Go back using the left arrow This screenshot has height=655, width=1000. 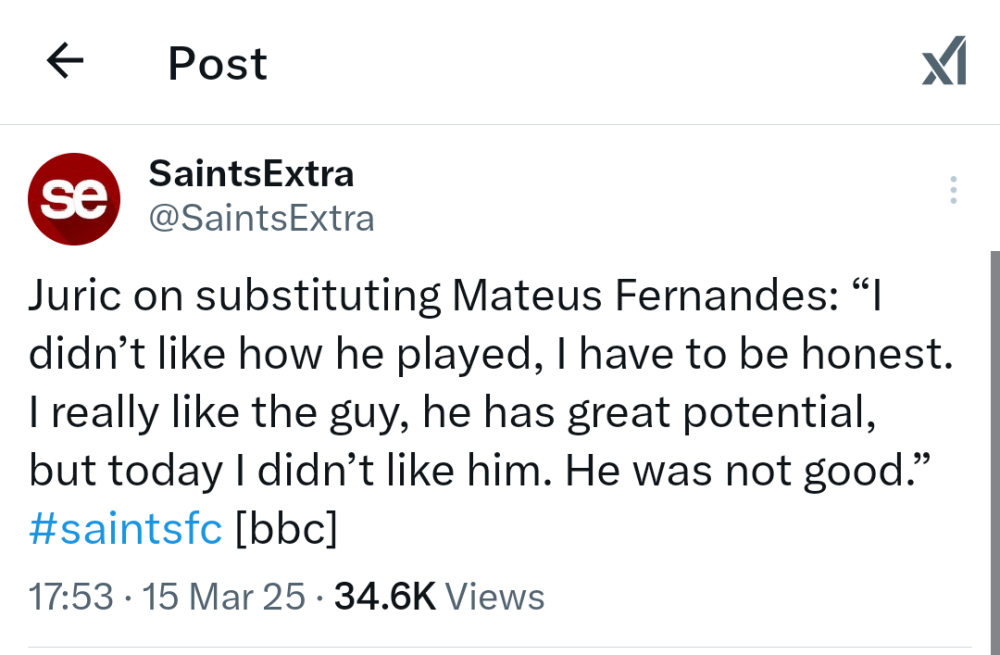click(65, 62)
